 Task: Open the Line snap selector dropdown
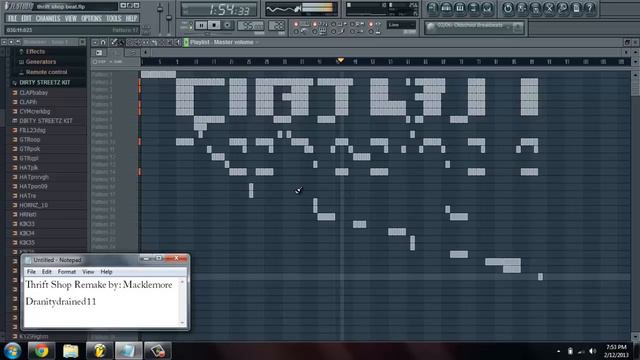pos(401,25)
